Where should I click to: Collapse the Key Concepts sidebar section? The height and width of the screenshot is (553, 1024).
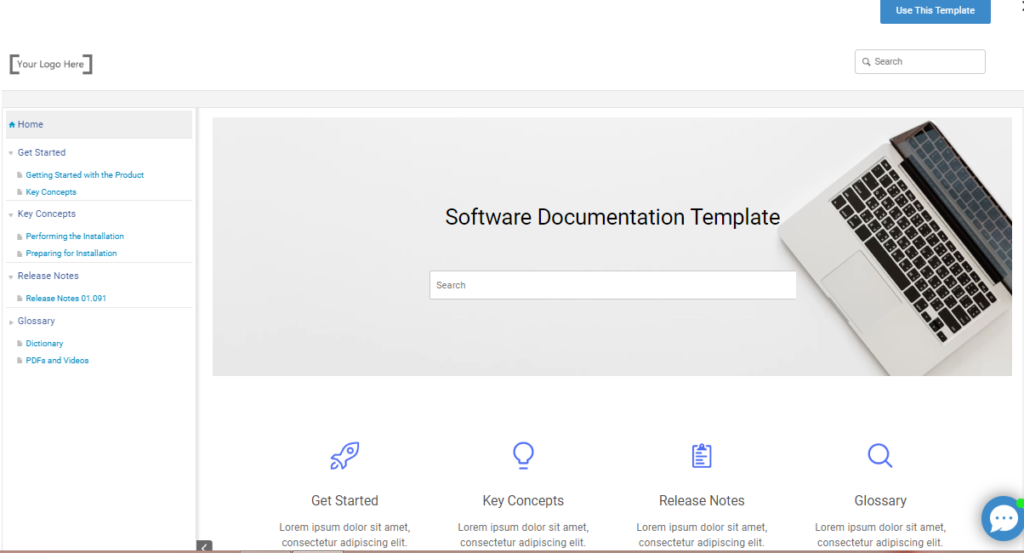coord(11,215)
